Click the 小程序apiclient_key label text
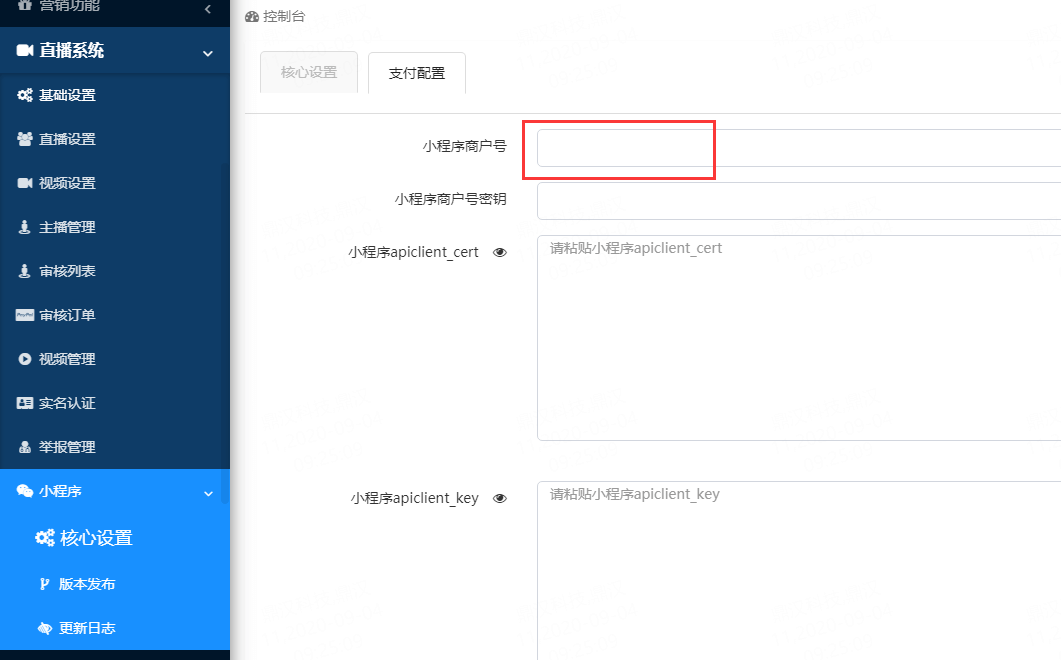 414,498
